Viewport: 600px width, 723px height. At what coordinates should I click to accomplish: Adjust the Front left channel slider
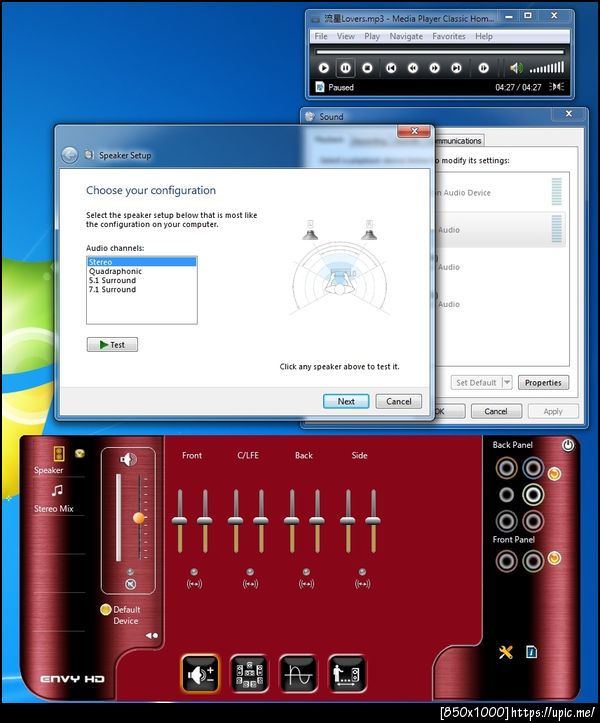pyautogui.click(x=179, y=521)
